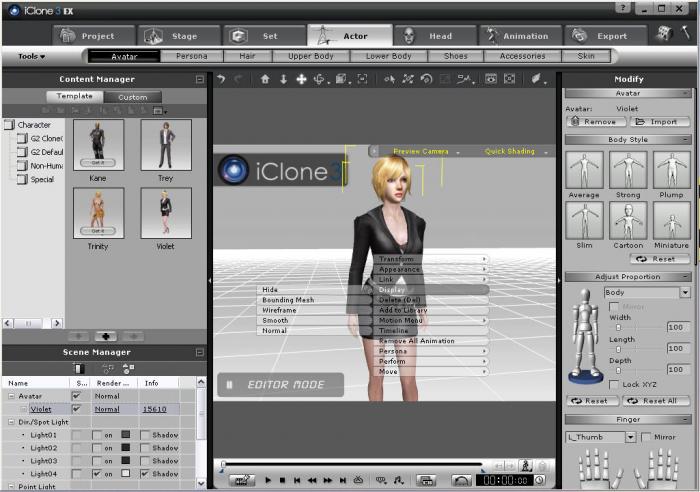Click the cube Scale tool icon
This screenshot has height=492, width=700.
(341, 79)
